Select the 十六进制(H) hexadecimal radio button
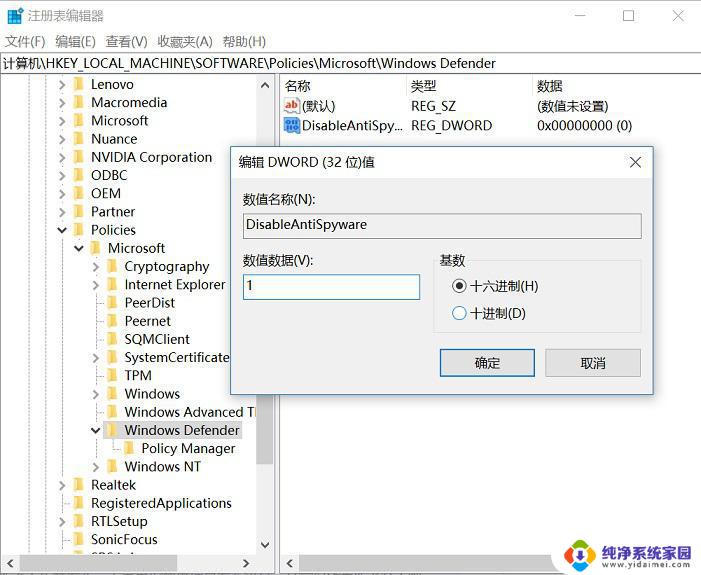Viewport: 701px width, 575px height. (x=459, y=286)
